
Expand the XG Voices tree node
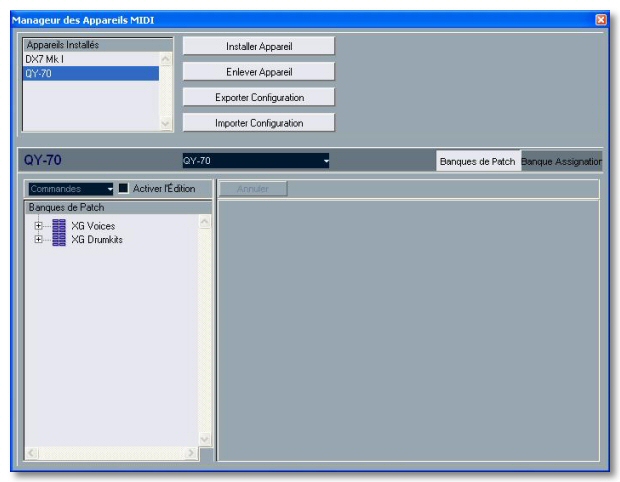pos(38,226)
